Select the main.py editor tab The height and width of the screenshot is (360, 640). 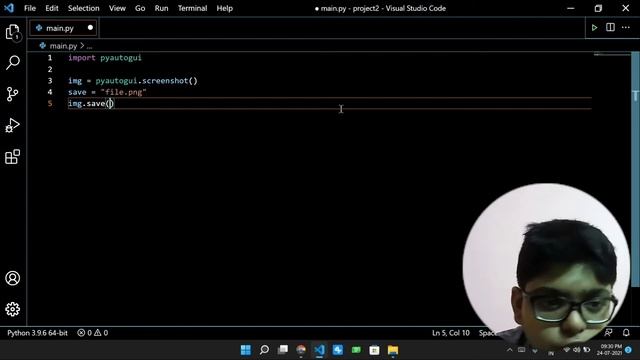click(63, 28)
